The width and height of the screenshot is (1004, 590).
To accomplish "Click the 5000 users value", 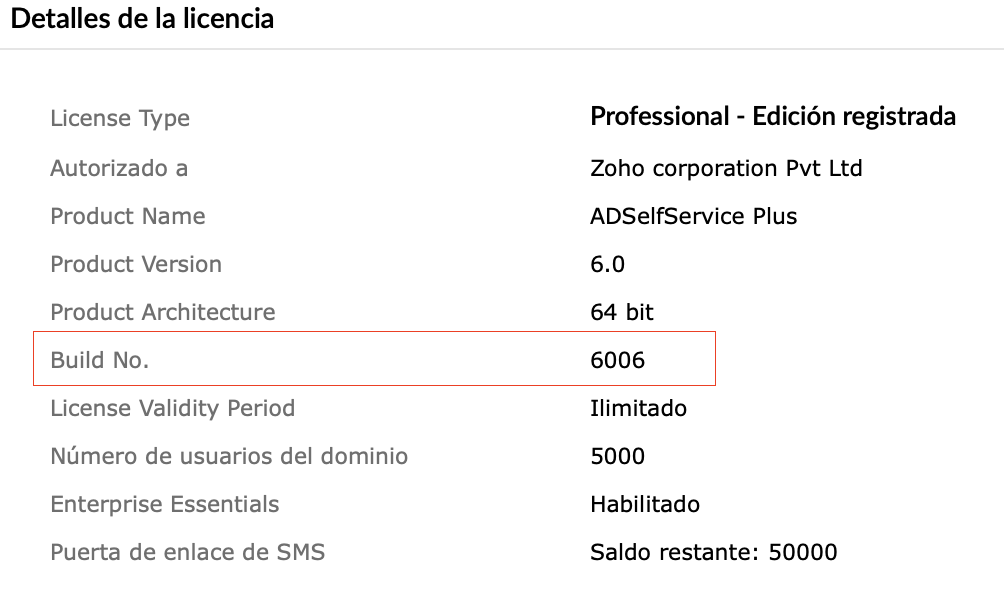I will click(x=617, y=456).
